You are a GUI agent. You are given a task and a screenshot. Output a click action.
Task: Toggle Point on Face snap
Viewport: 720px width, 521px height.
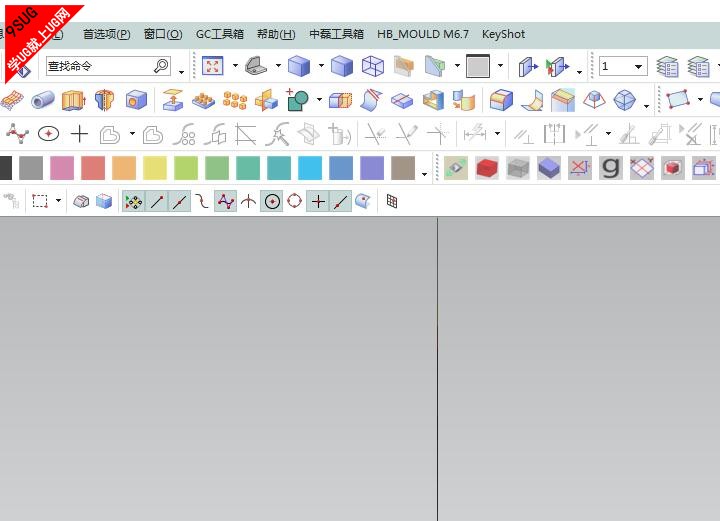coord(363,201)
